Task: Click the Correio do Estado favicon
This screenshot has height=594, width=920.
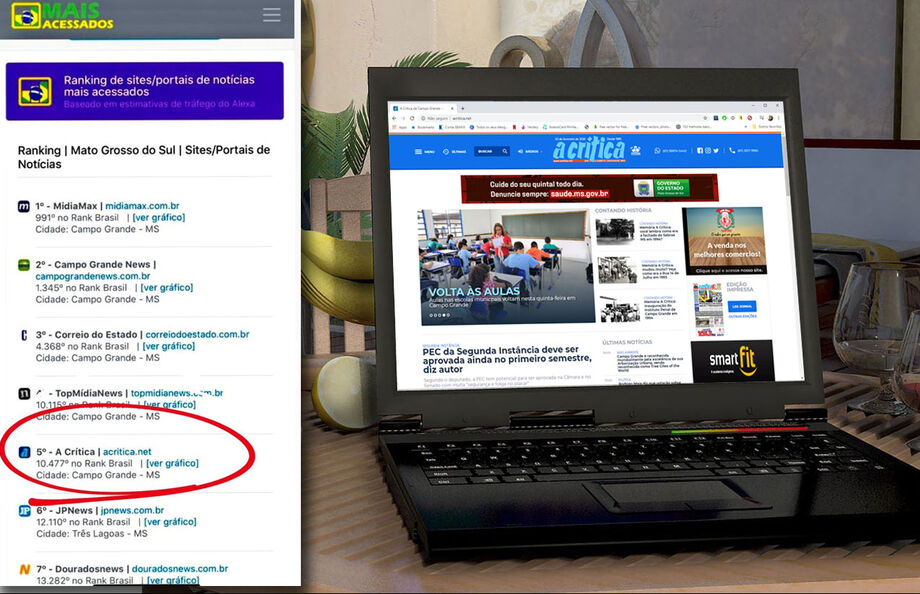Action: tap(23, 335)
